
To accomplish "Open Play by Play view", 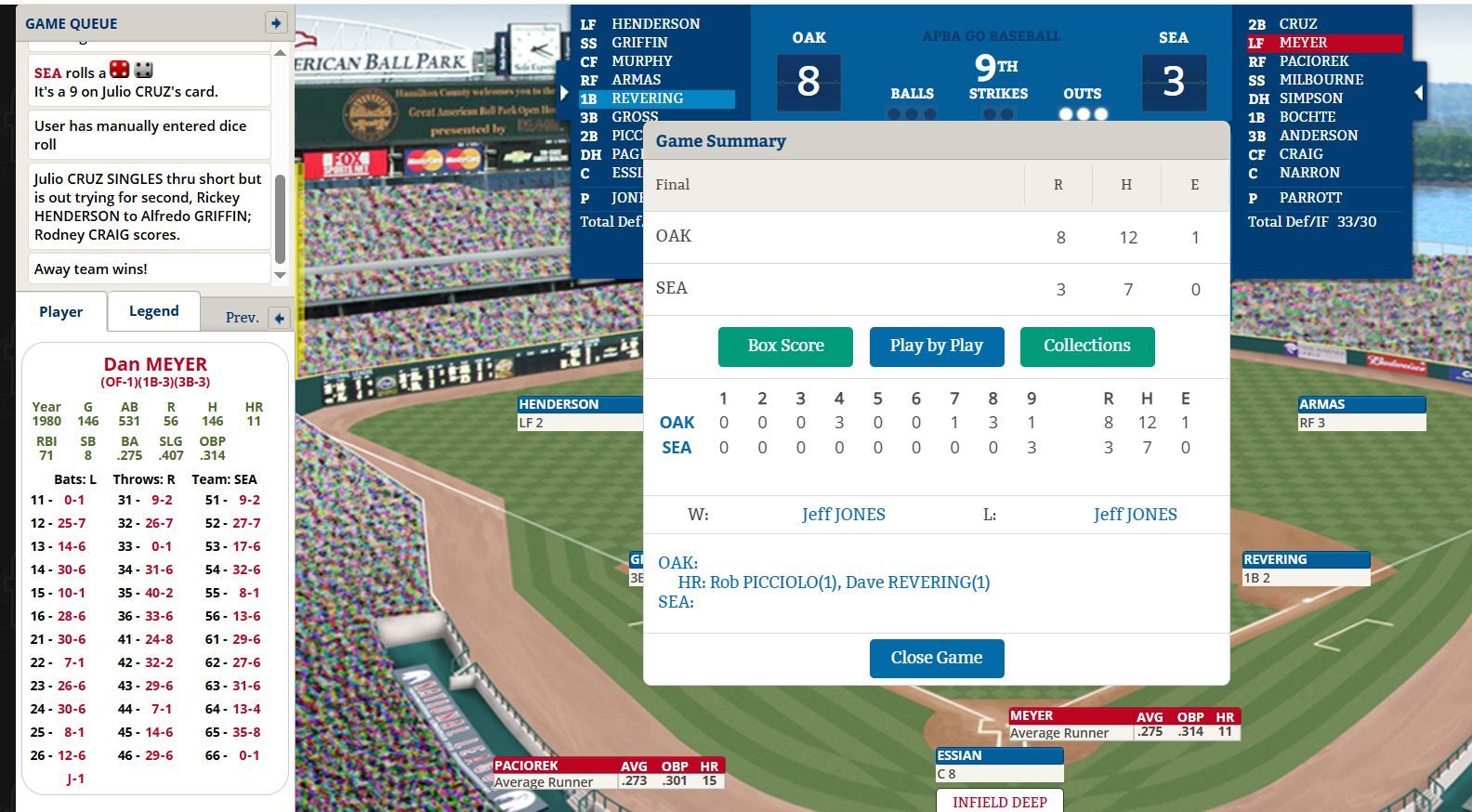I will coord(936,346).
